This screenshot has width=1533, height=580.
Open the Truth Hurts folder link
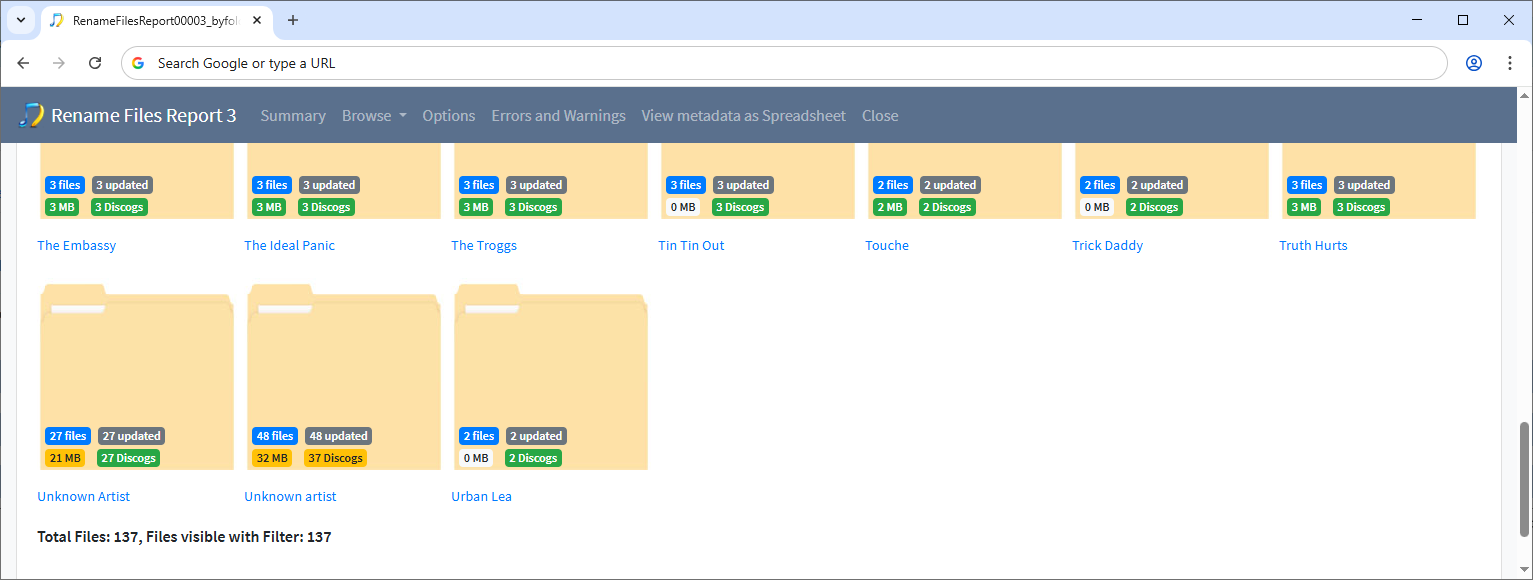pyautogui.click(x=1313, y=245)
